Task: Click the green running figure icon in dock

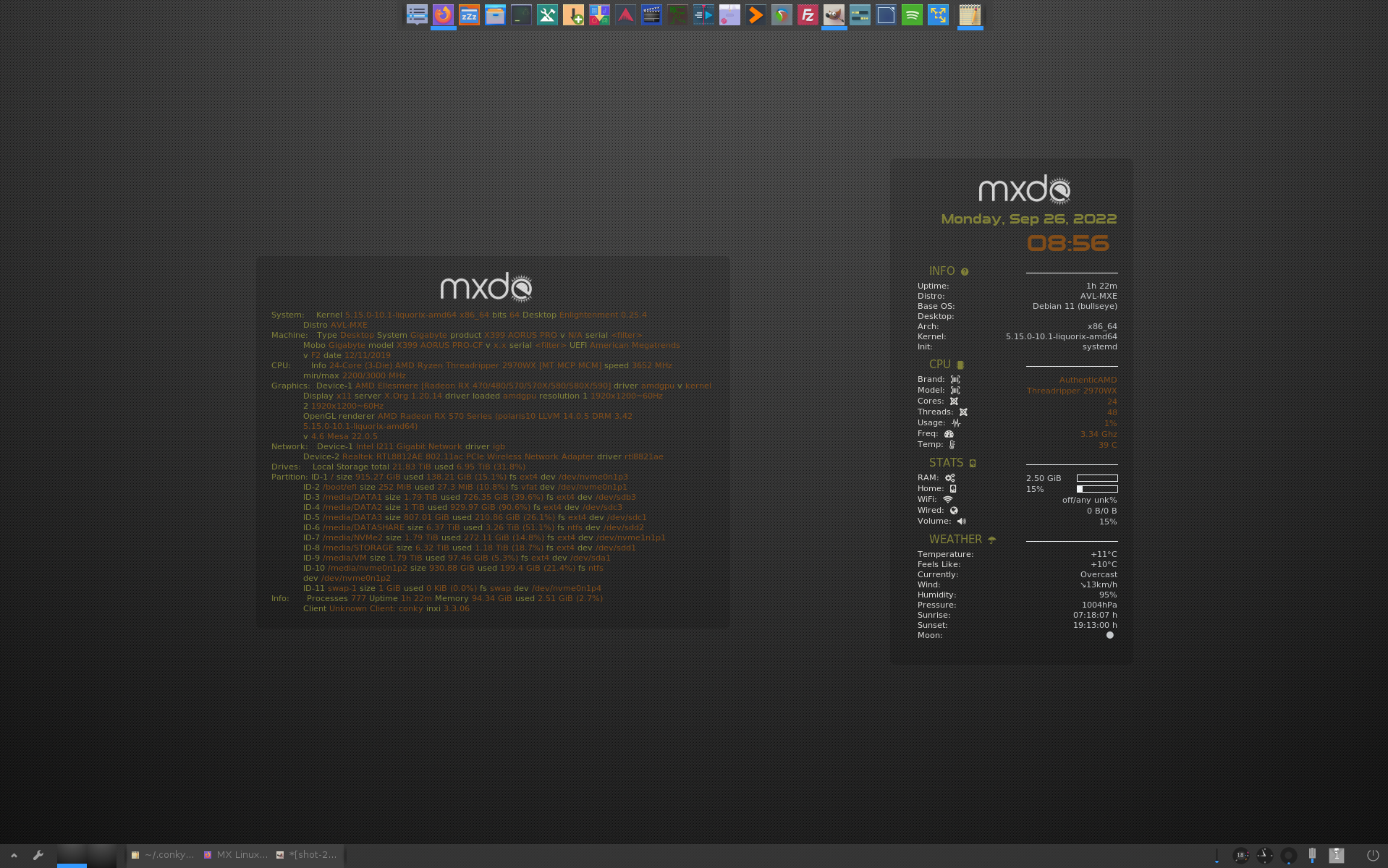Action: 677,15
